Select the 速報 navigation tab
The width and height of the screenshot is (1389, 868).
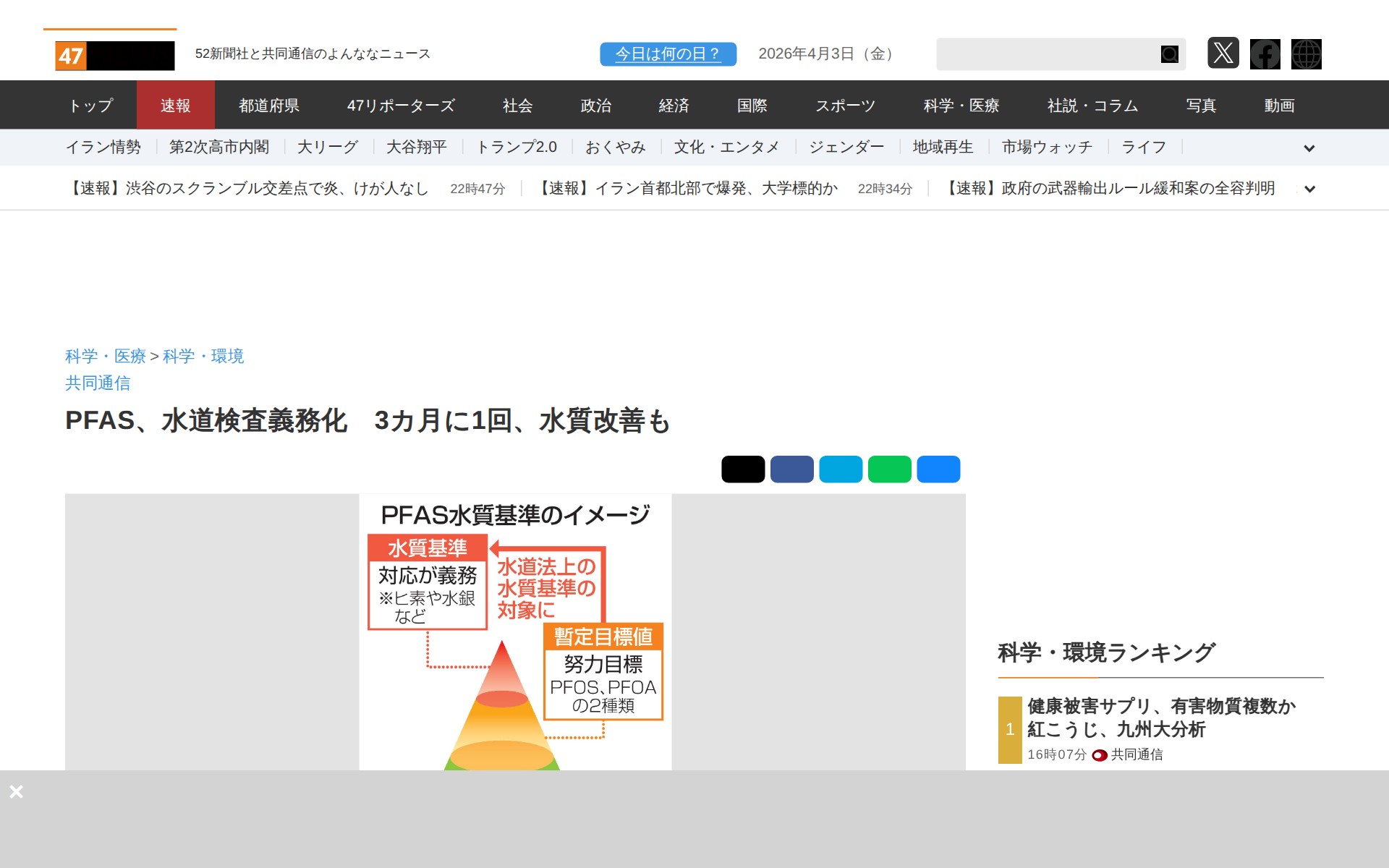click(175, 106)
